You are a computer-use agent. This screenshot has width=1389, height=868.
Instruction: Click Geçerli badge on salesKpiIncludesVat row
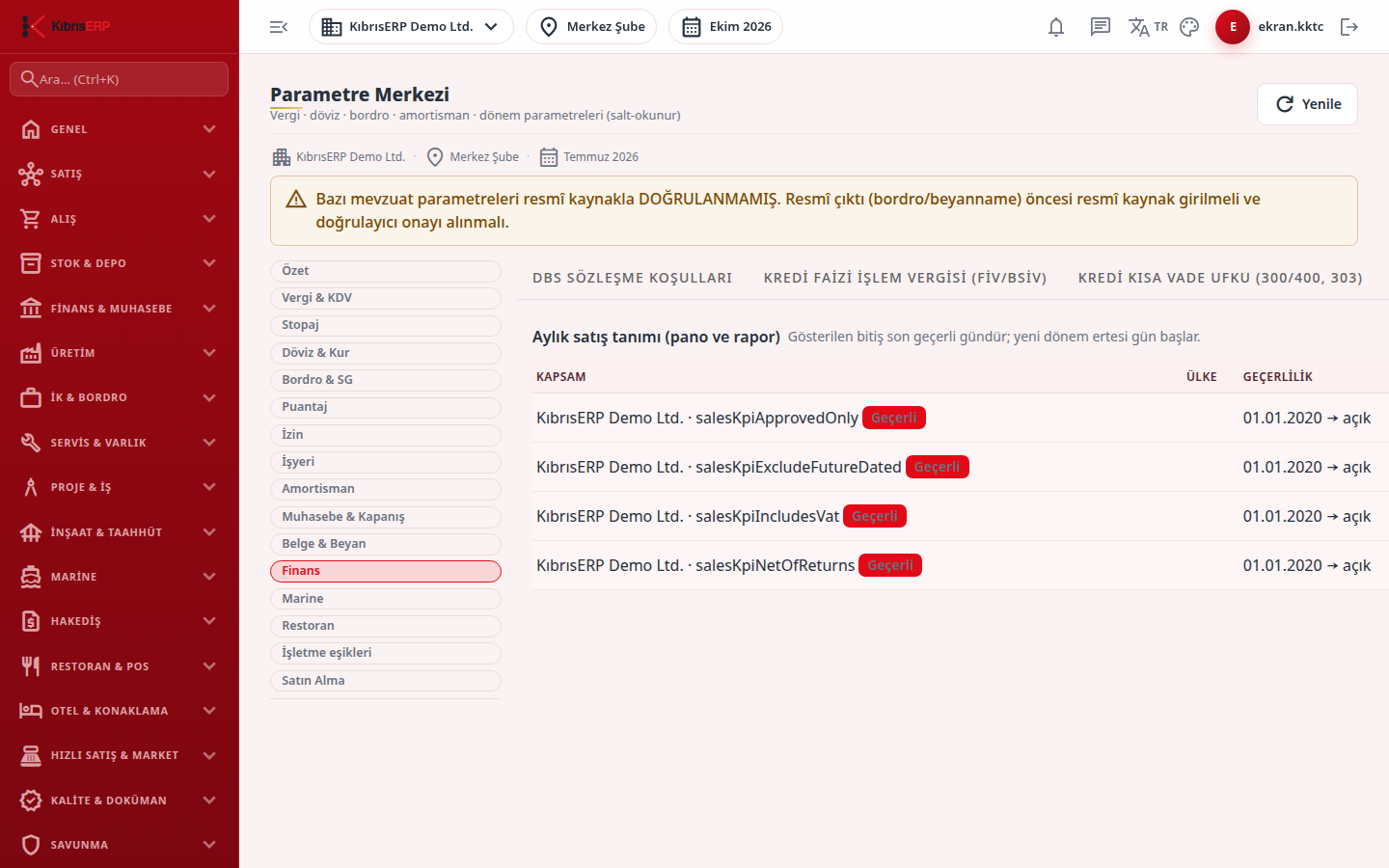(x=875, y=516)
